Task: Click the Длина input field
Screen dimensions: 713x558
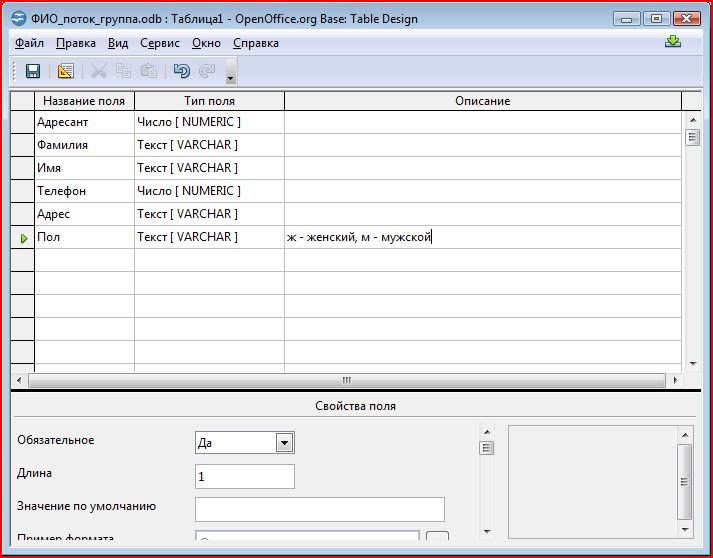Action: pos(245,477)
